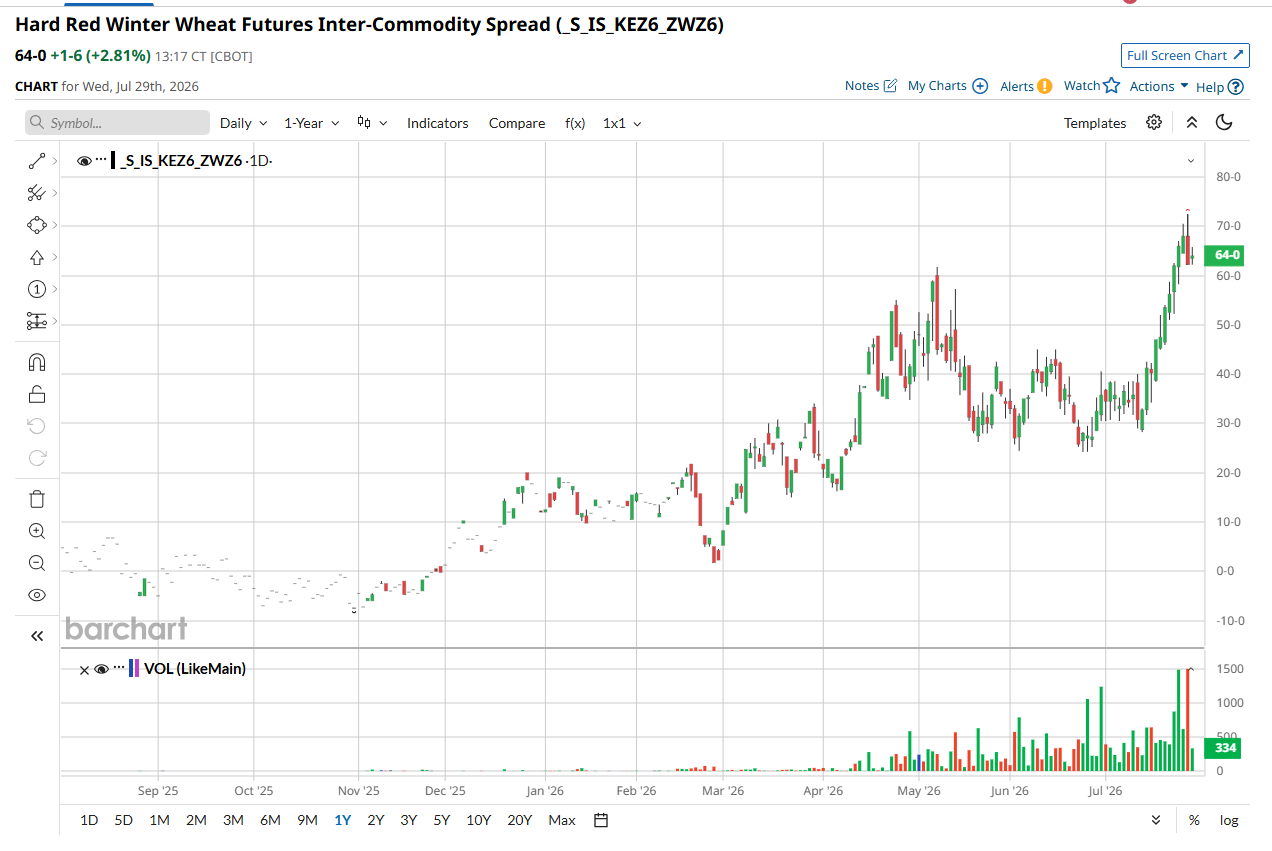Screen dimensions: 1272x851
Task: Open the date range calendar icon
Action: pyautogui.click(x=601, y=820)
